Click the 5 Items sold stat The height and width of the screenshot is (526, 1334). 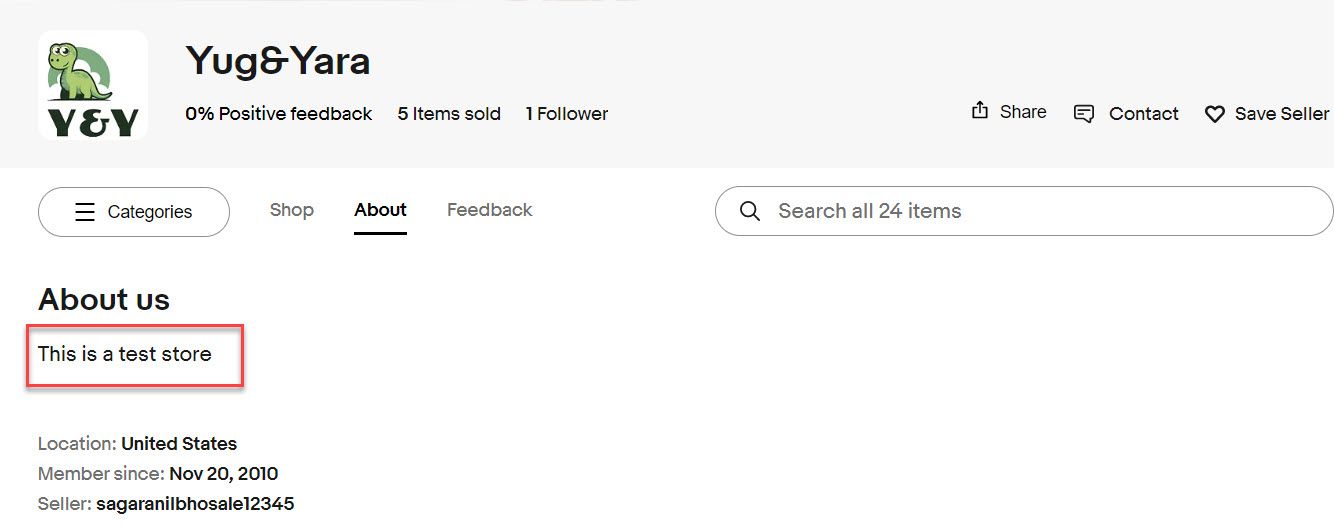click(449, 114)
